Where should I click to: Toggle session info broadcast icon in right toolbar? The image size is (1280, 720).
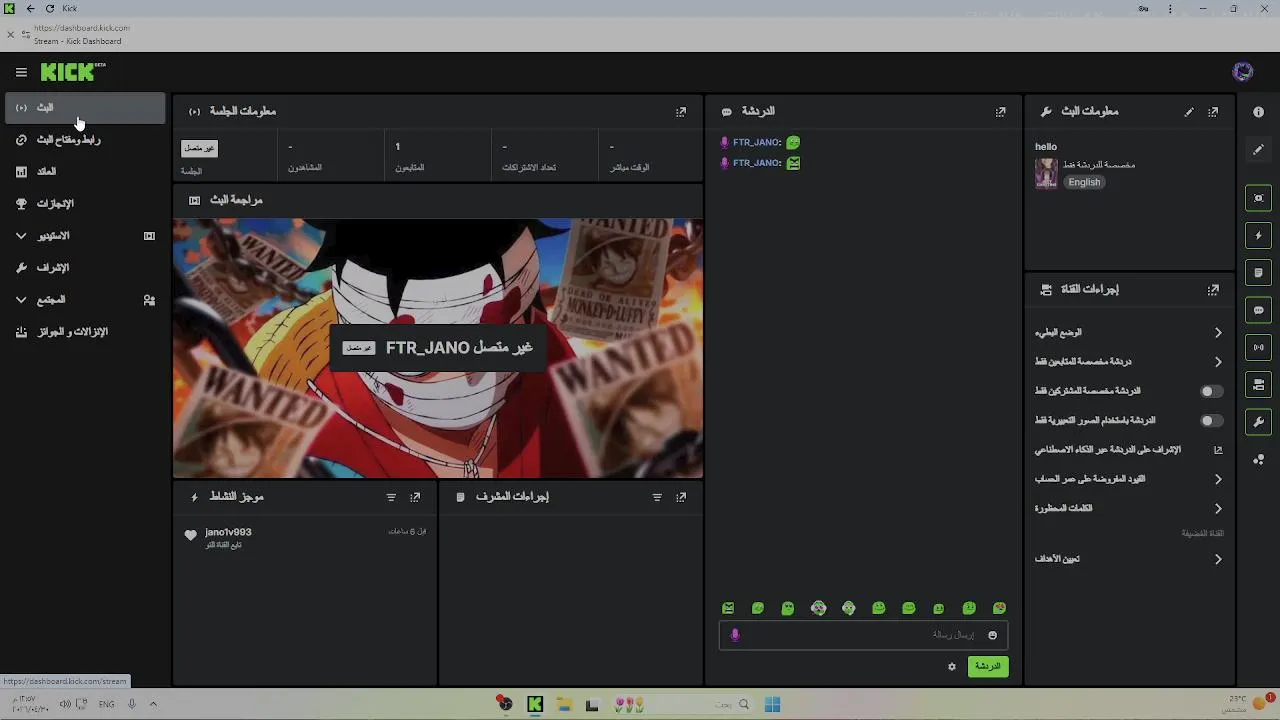tap(1259, 348)
